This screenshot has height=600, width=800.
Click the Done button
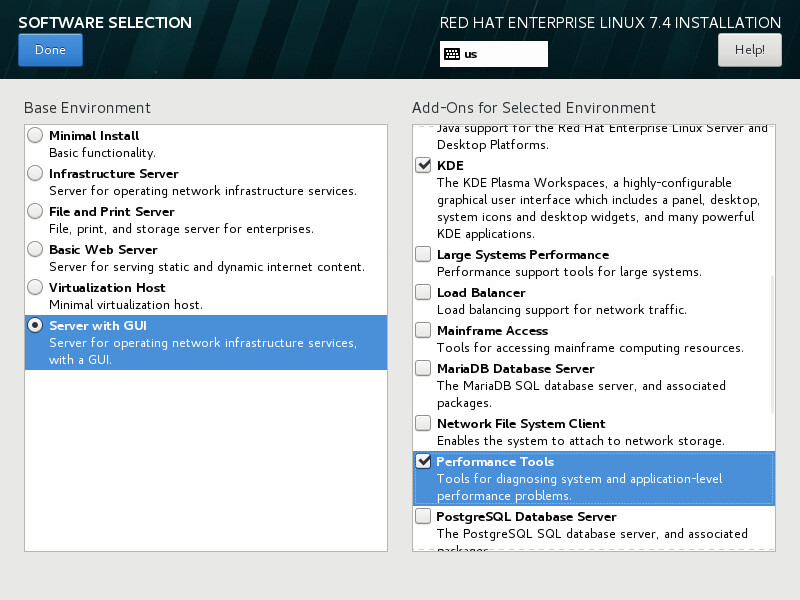(x=50, y=50)
